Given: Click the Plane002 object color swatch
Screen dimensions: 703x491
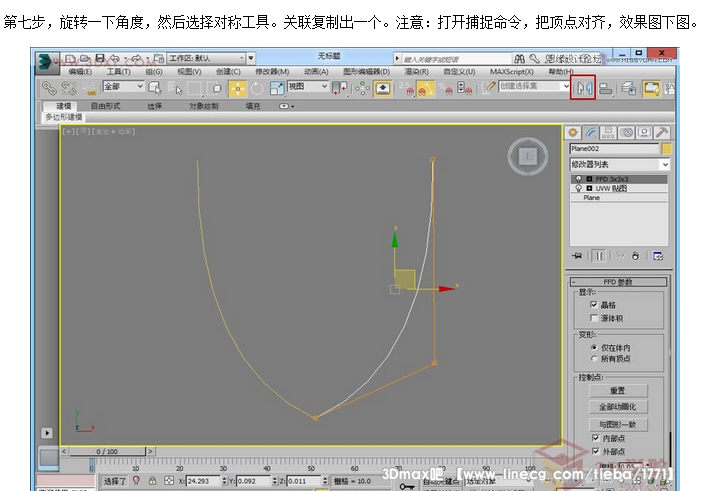Looking at the screenshot, I should [666, 149].
